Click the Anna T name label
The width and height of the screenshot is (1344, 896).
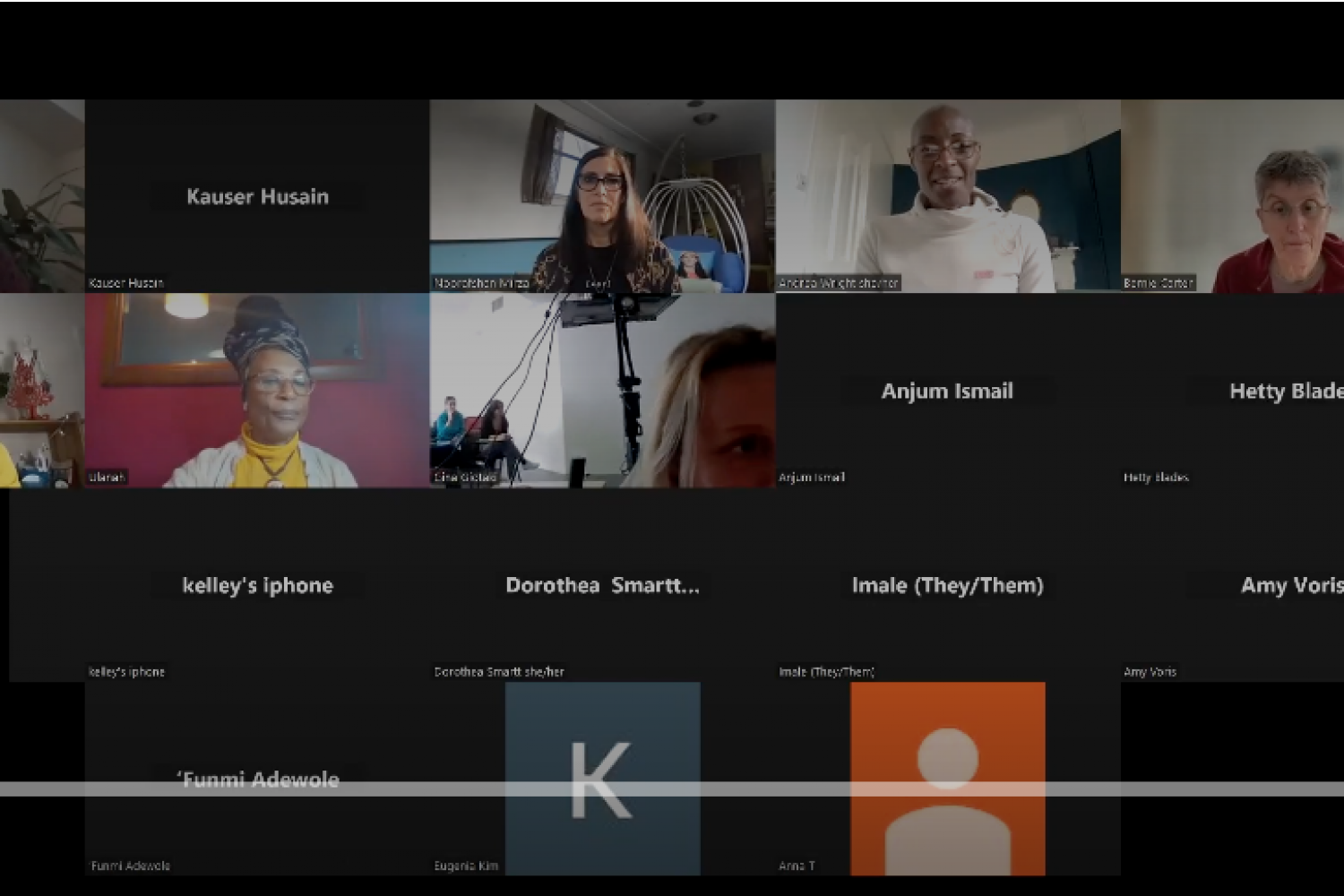pos(797,866)
